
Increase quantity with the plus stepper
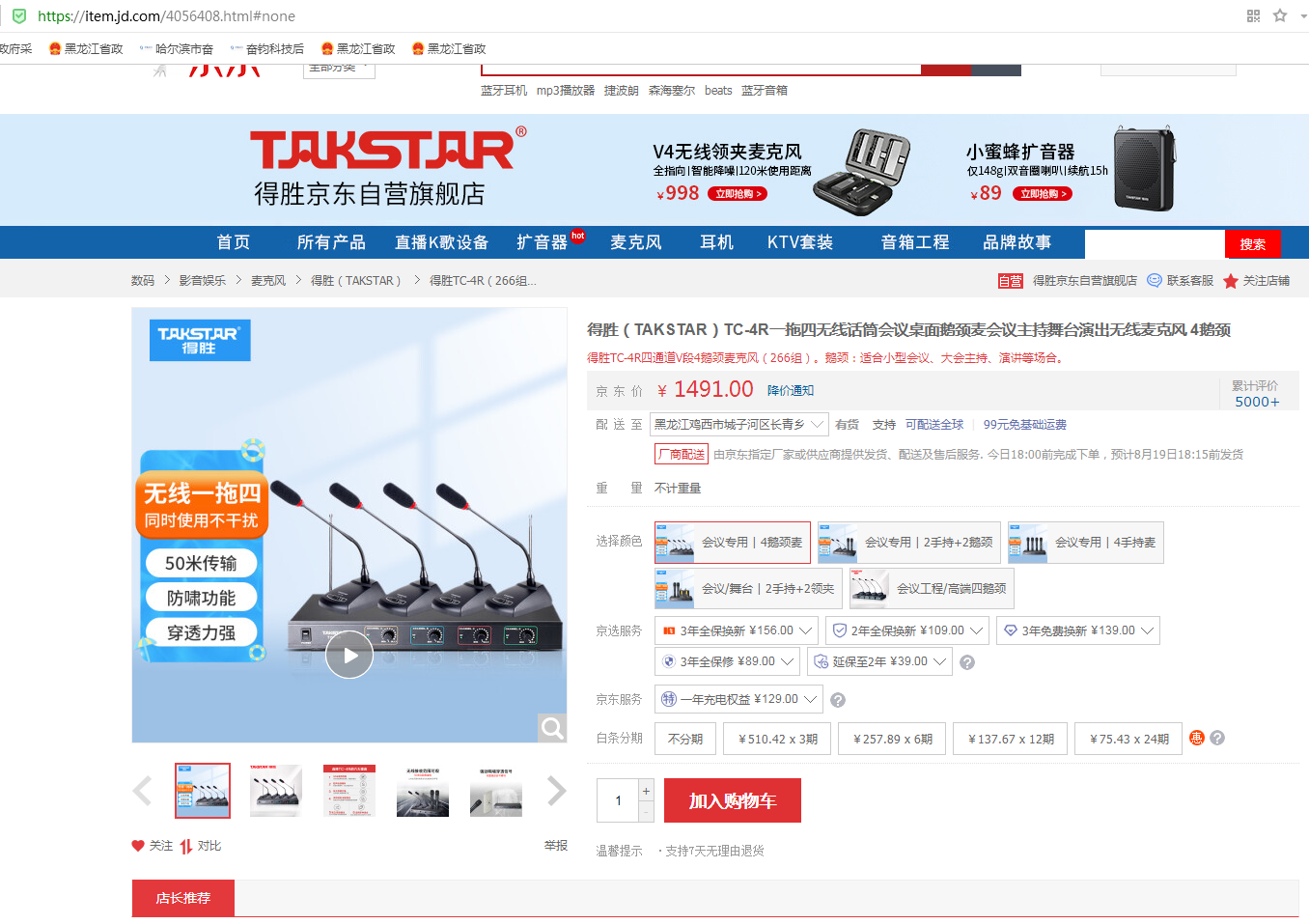click(647, 791)
